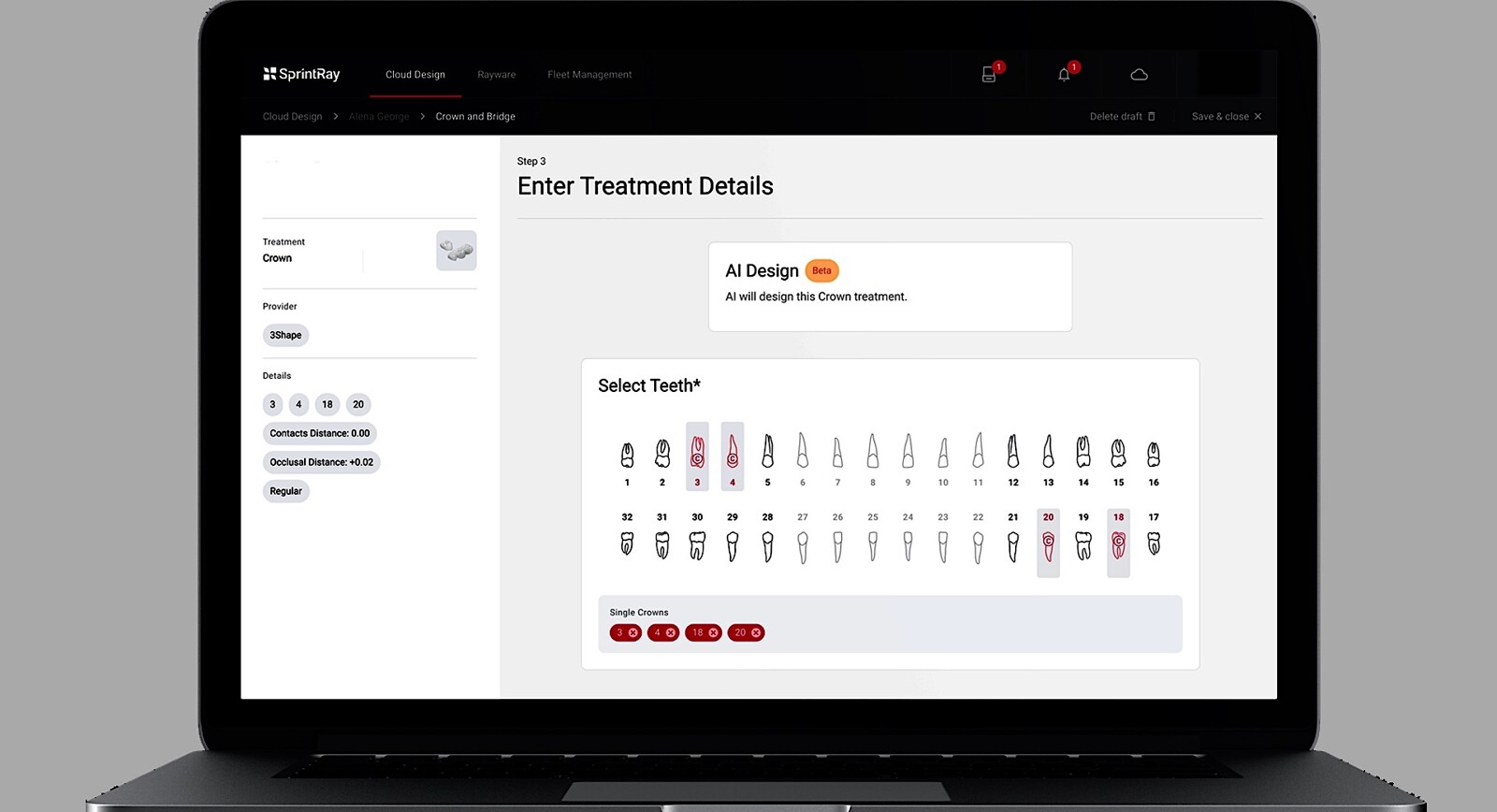Click Save & close
Image resolution: width=1497 pixels, height=812 pixels.
(1226, 117)
